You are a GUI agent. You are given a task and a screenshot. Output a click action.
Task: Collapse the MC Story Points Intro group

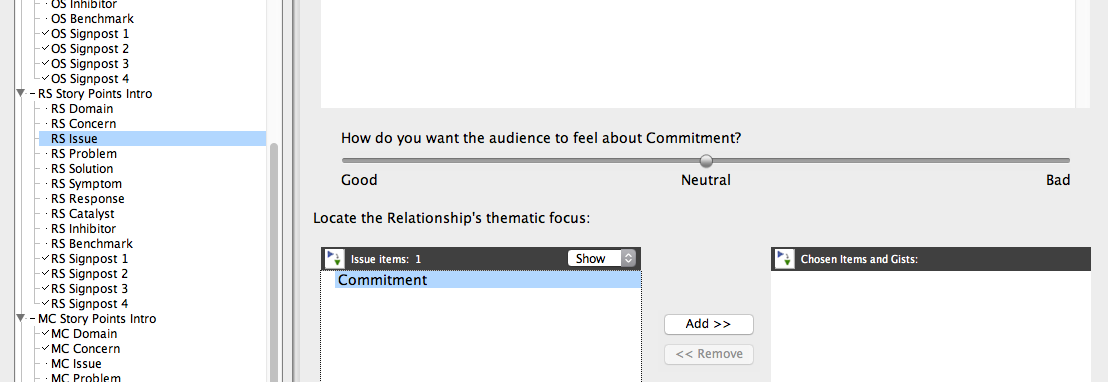click(20, 319)
